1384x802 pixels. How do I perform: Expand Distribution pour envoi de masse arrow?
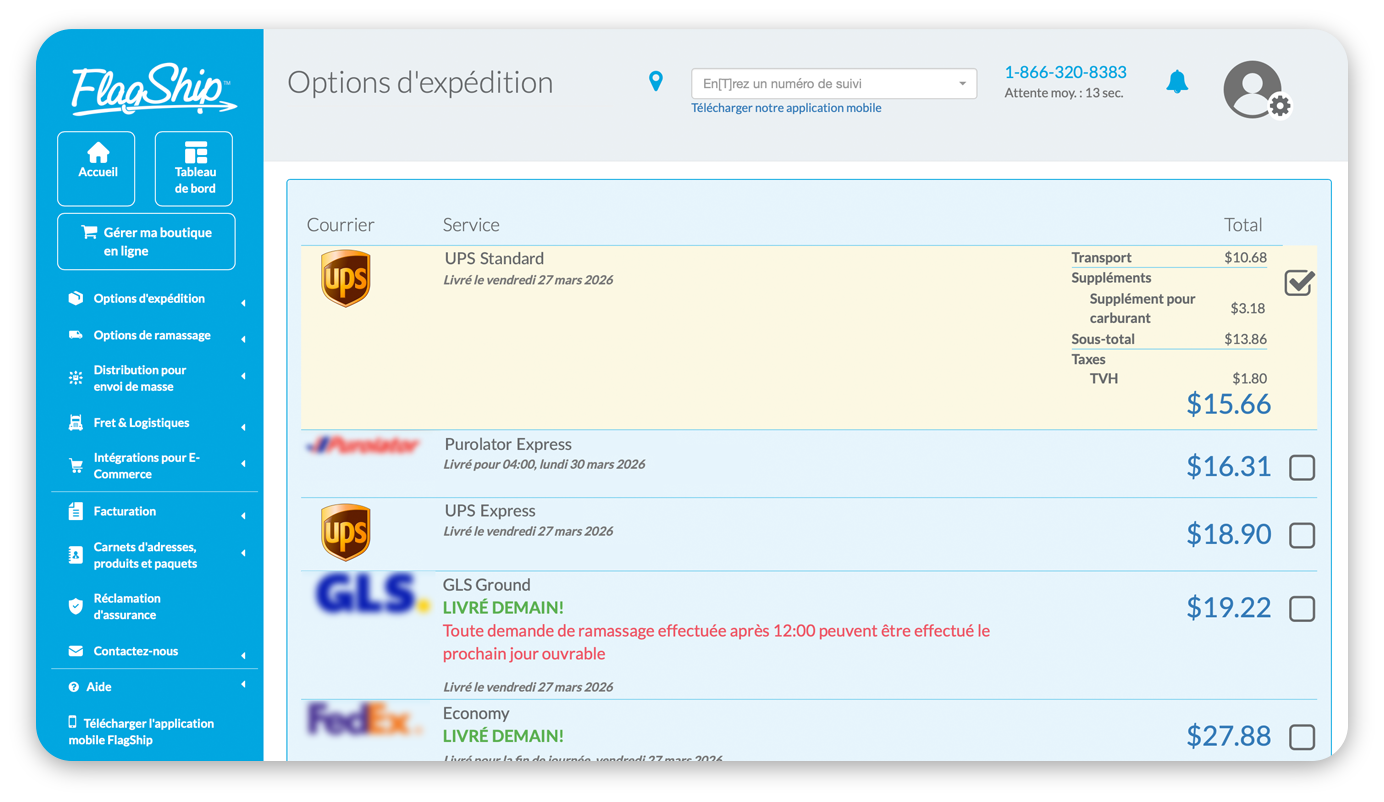pyautogui.click(x=243, y=377)
